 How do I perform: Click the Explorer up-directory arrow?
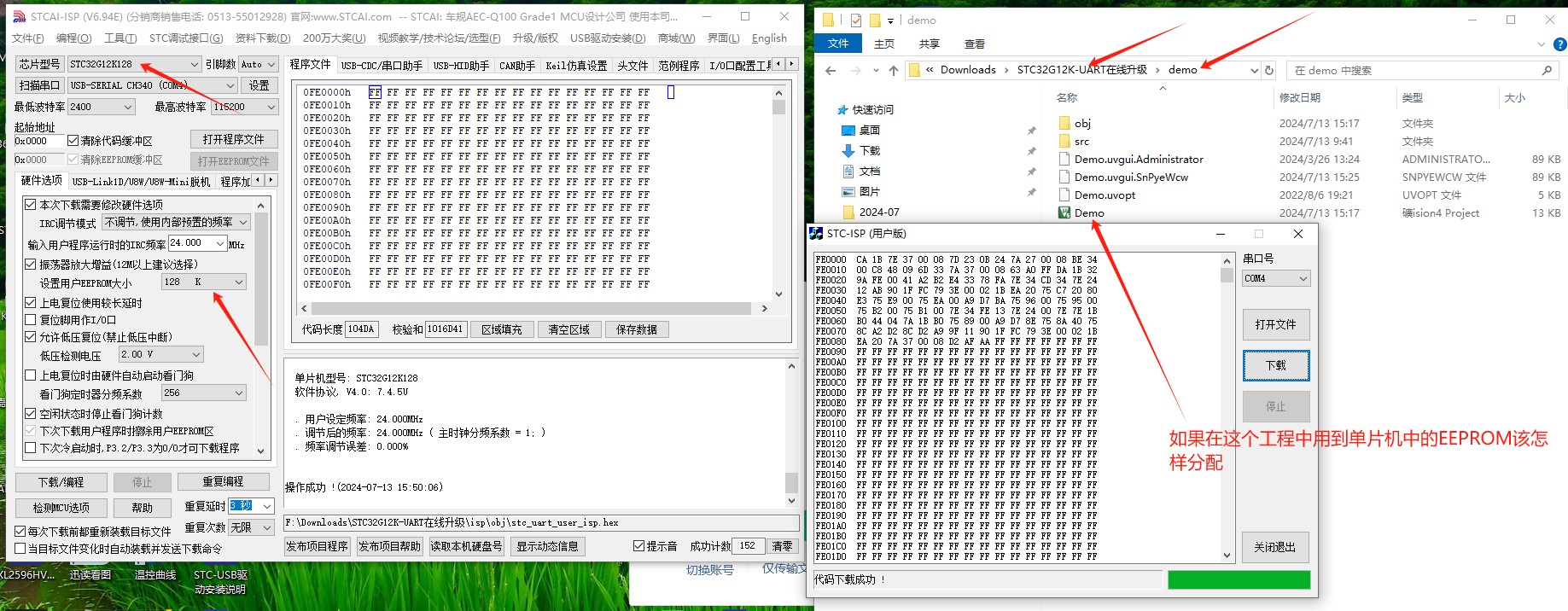click(893, 70)
